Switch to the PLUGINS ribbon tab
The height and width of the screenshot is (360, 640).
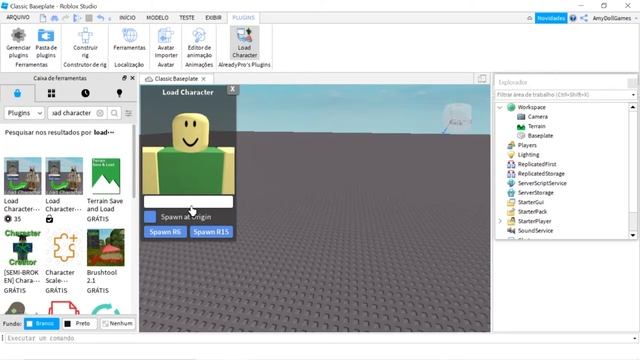click(x=243, y=18)
